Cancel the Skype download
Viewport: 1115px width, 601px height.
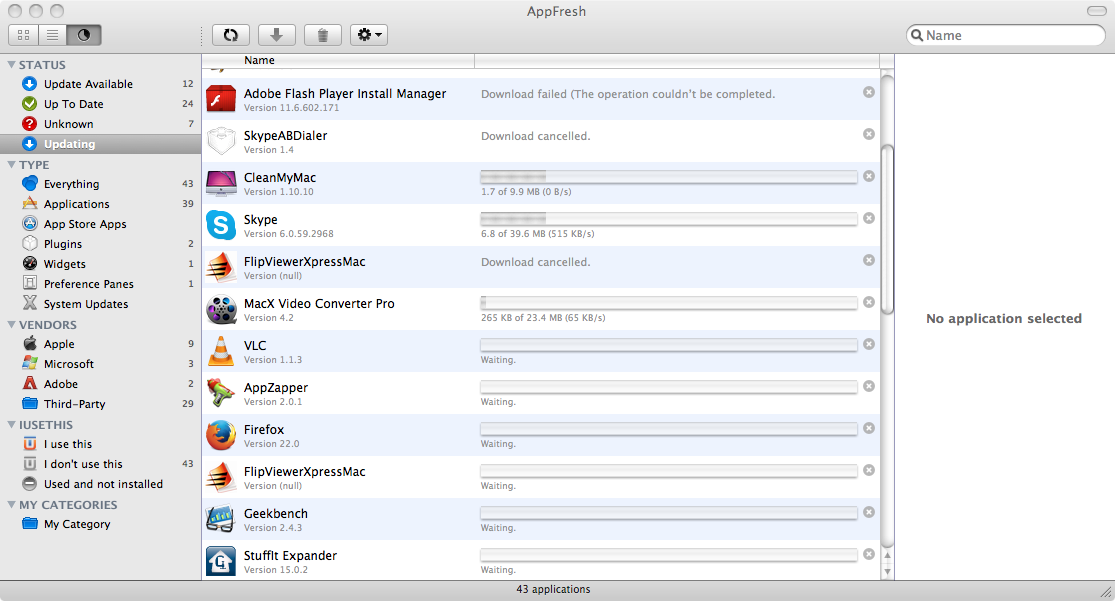coord(868,218)
